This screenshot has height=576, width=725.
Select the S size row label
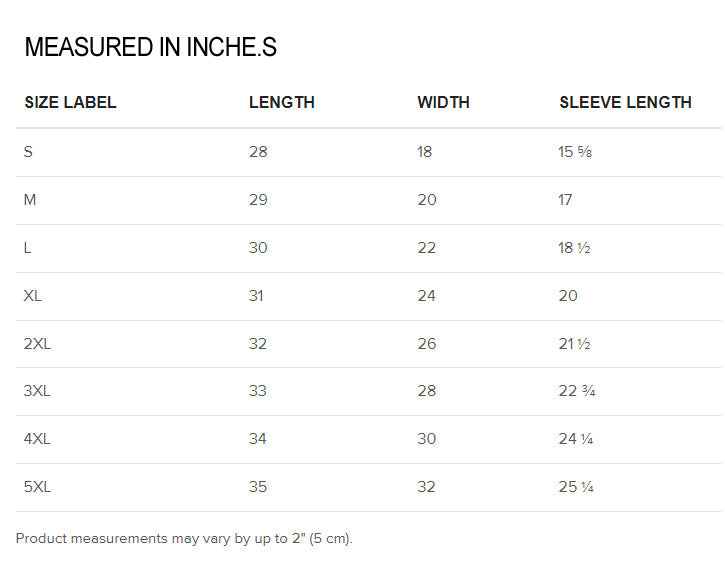click(x=28, y=152)
